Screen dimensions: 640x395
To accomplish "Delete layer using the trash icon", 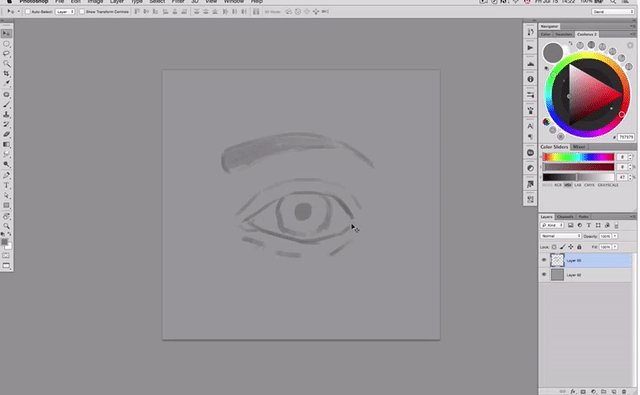I will (624, 391).
